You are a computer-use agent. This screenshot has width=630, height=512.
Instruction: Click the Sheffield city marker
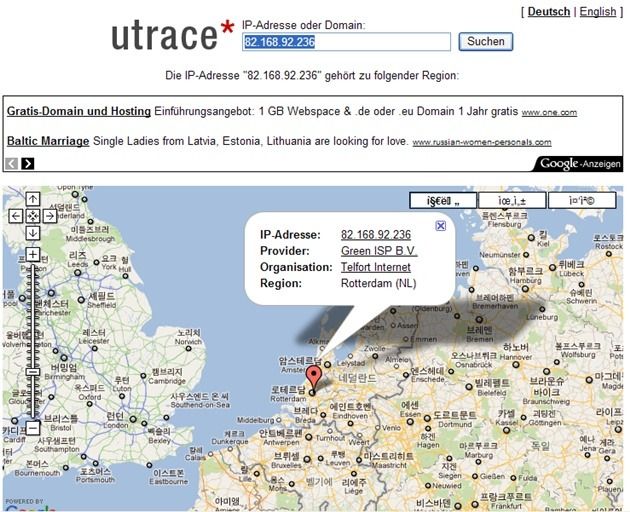tap(82, 300)
